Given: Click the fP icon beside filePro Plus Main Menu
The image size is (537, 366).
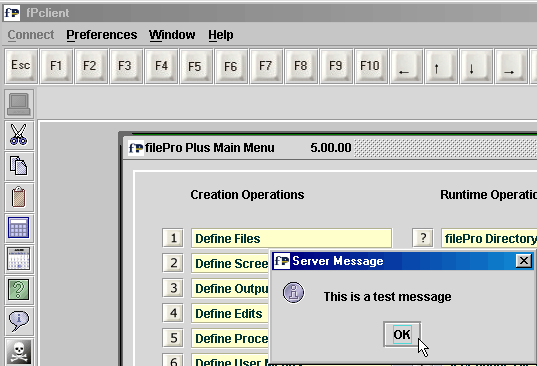Looking at the screenshot, I should click(136, 148).
